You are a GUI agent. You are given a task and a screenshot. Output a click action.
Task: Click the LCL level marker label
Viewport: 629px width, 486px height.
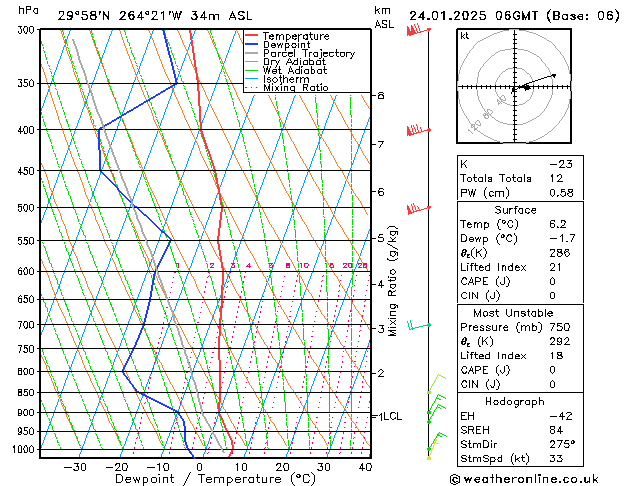[392, 416]
